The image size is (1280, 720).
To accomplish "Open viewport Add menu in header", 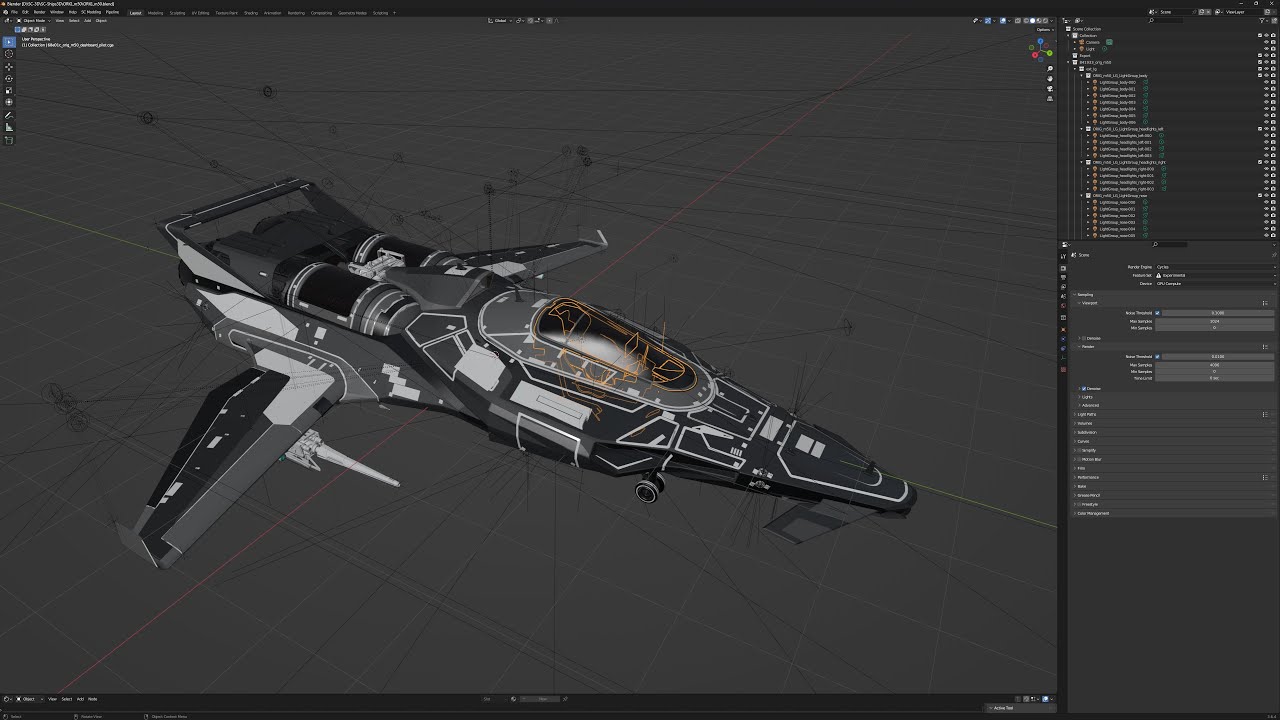I will (x=88, y=20).
